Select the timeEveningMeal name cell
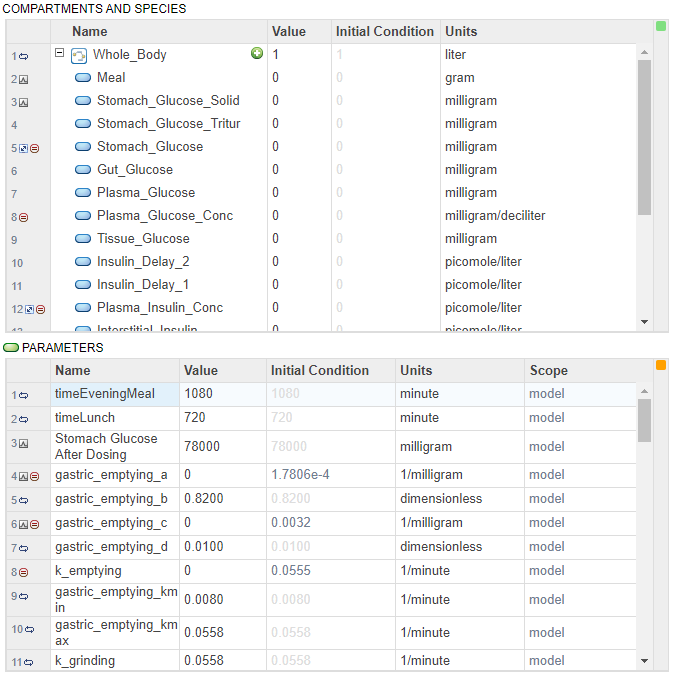The width and height of the screenshot is (674, 674). (x=115, y=394)
